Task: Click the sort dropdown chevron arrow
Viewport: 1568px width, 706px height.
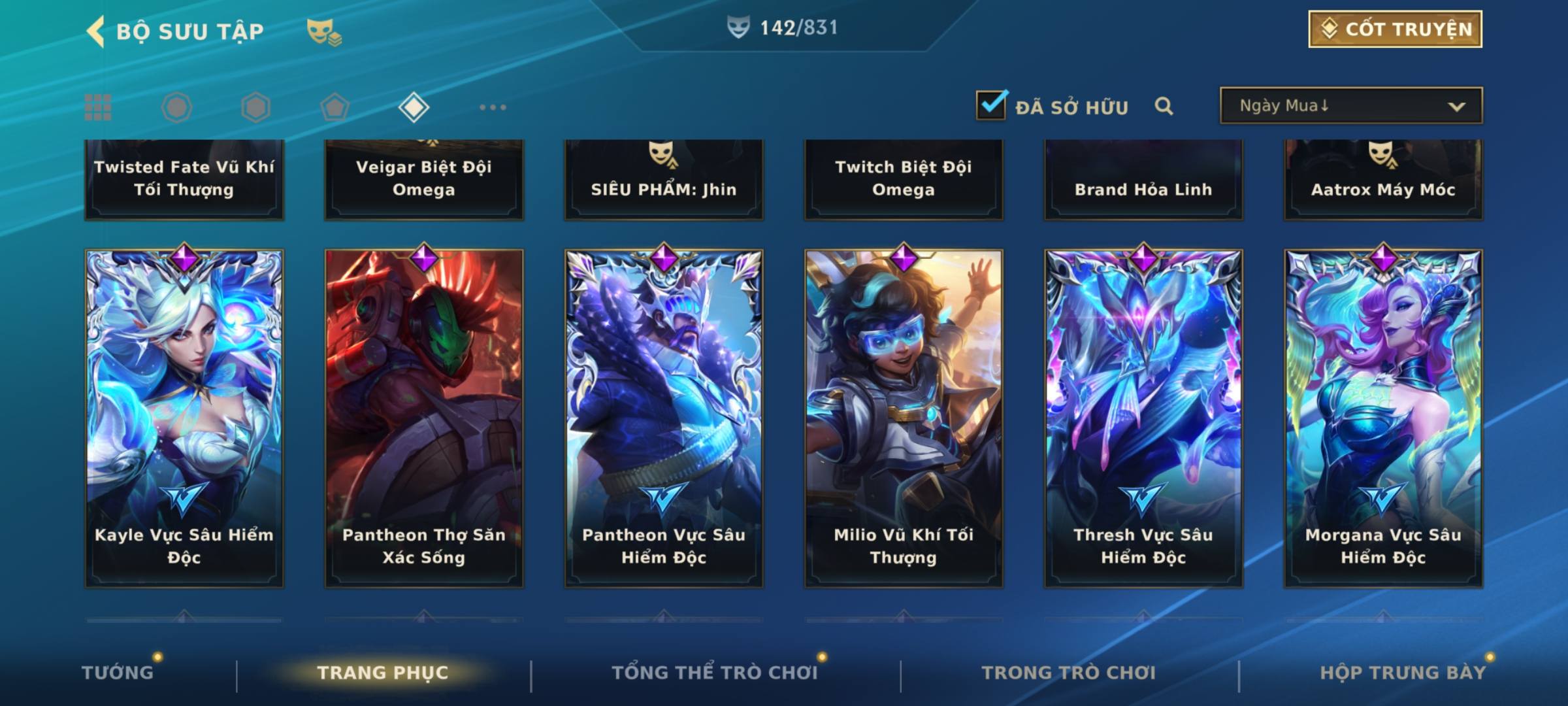Action: pos(1456,107)
